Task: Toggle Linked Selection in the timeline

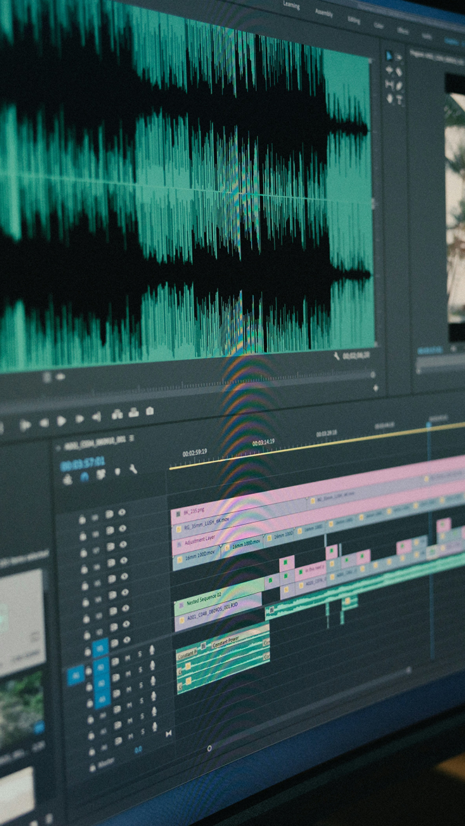Action: (101, 475)
